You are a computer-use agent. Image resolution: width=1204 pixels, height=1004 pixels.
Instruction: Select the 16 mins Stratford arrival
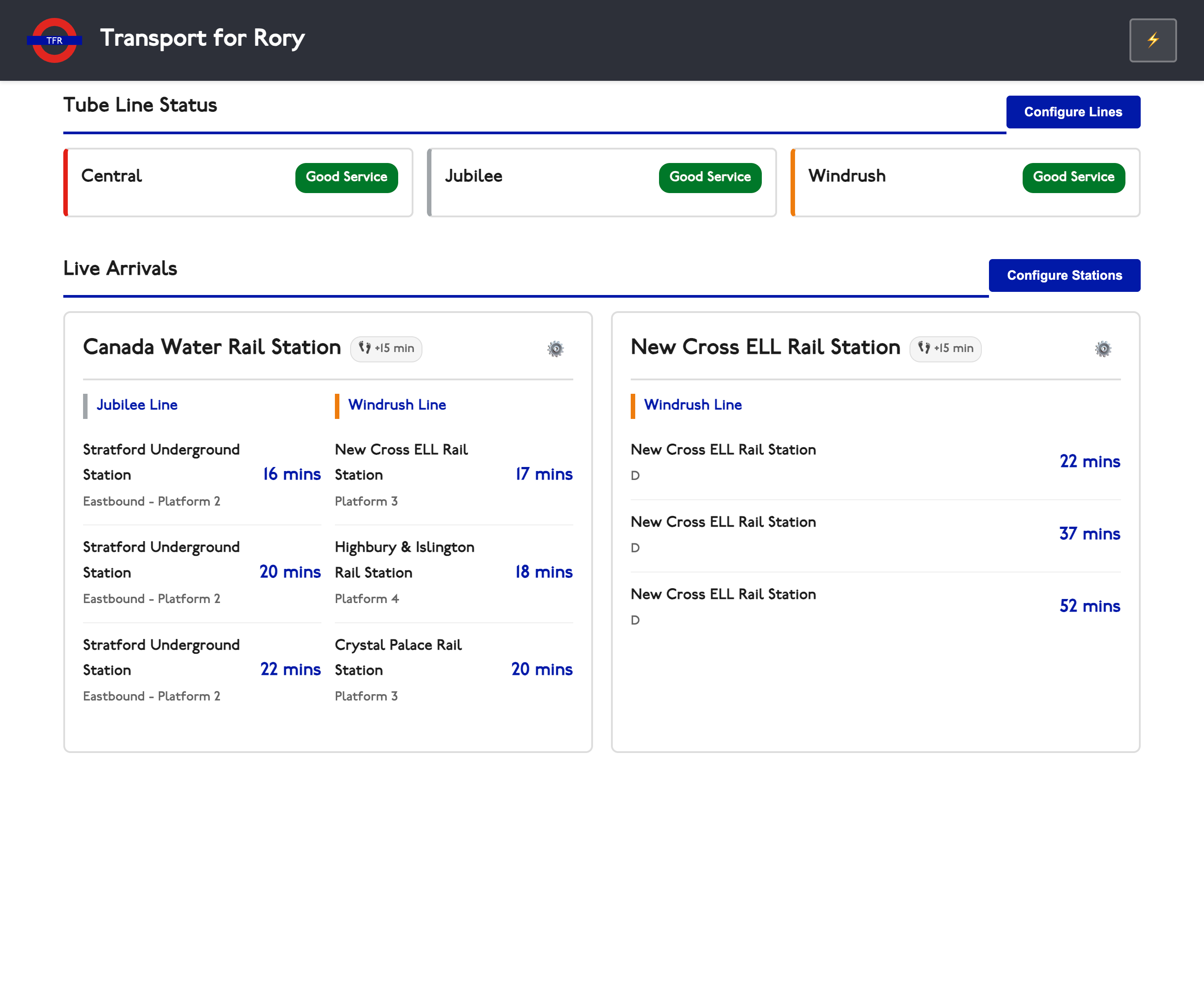[x=202, y=474]
